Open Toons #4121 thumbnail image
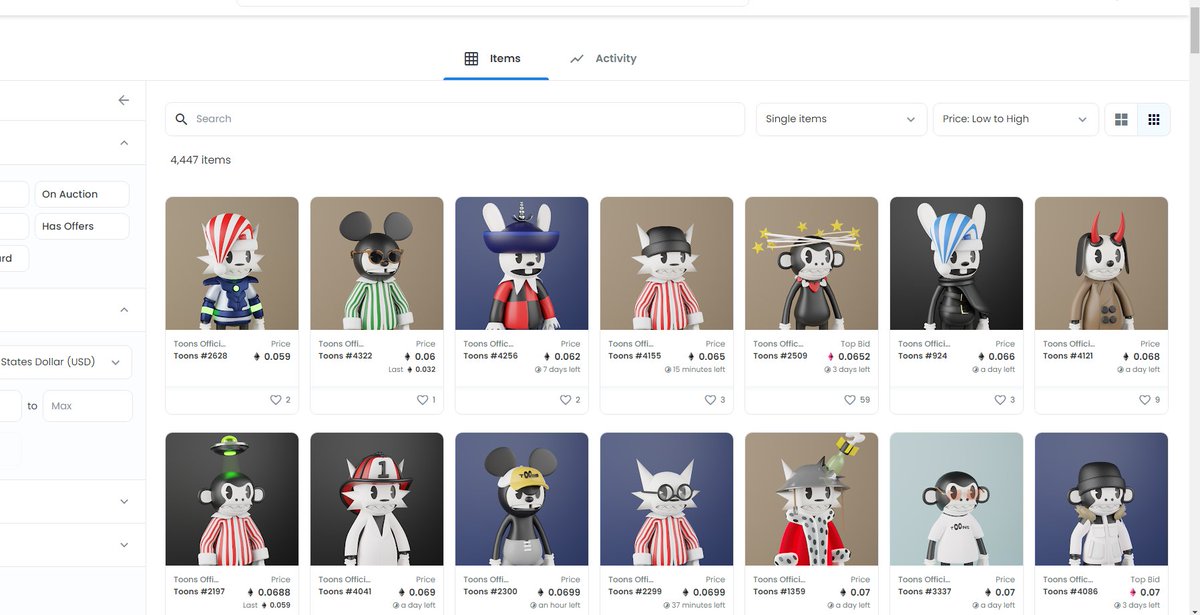 (1102, 263)
